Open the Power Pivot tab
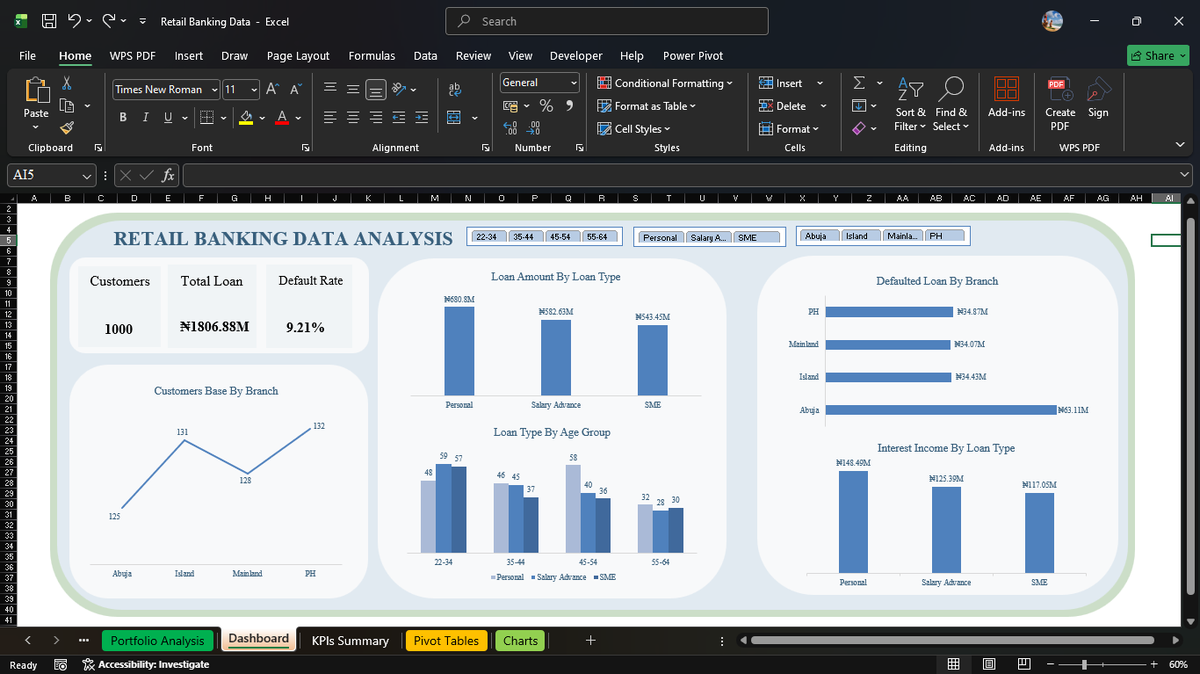Screen dimensions: 1200x674 (693, 56)
